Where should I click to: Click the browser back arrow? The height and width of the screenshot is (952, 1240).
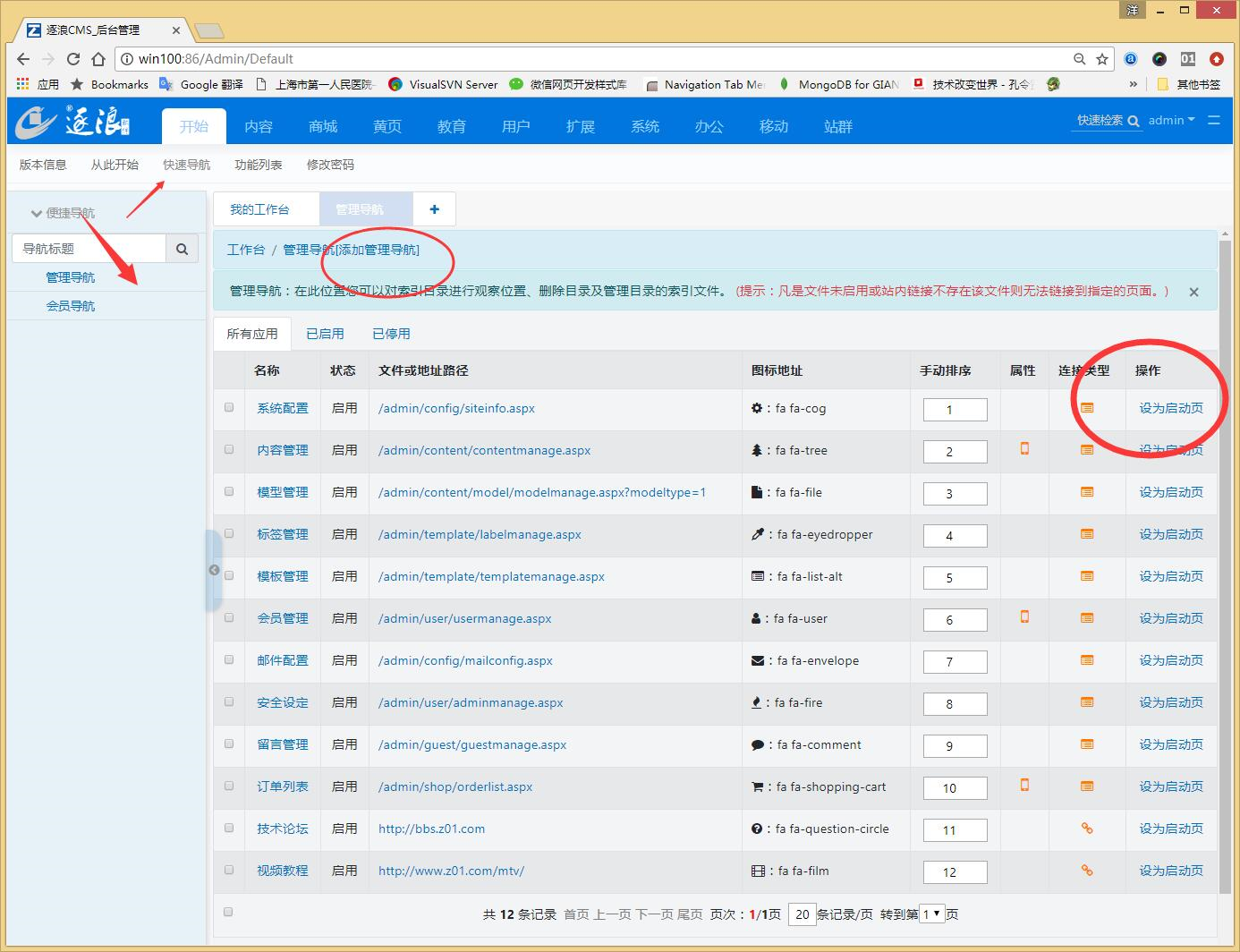[23, 59]
